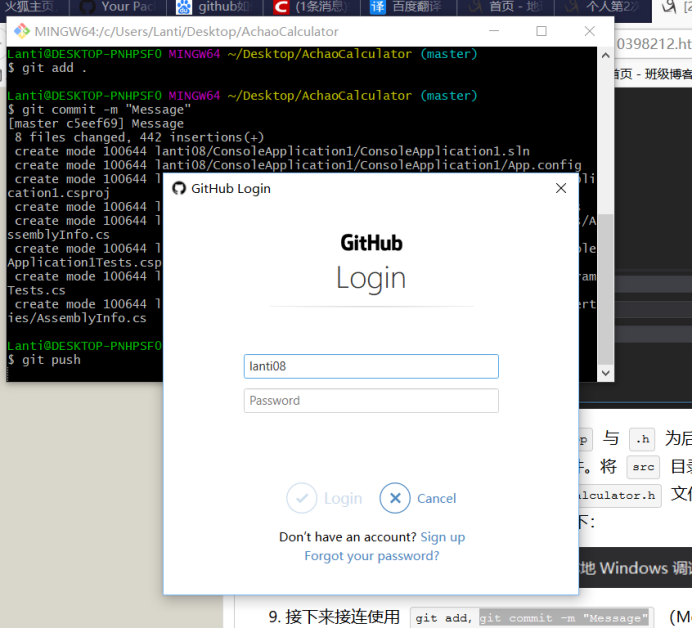Viewport: 692px width, 629px height.
Task: Click the GitHub octocat icon in dialog title
Action: [x=179, y=188]
